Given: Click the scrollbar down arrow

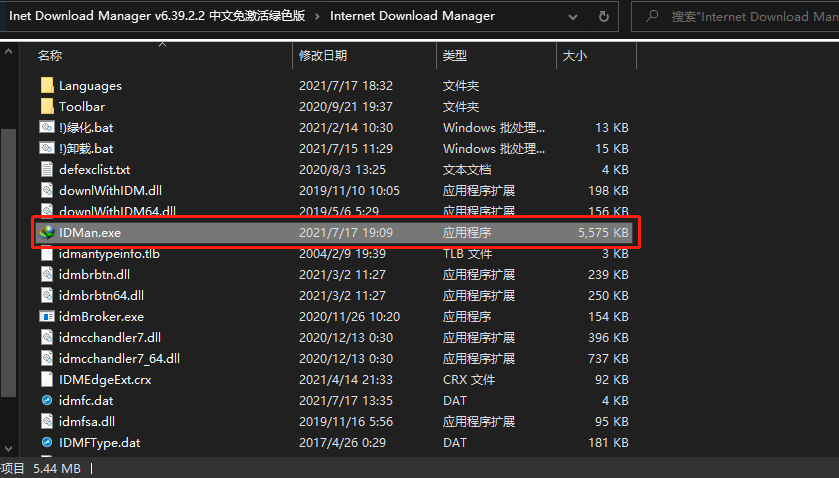Looking at the screenshot, I should click(x=8, y=449).
